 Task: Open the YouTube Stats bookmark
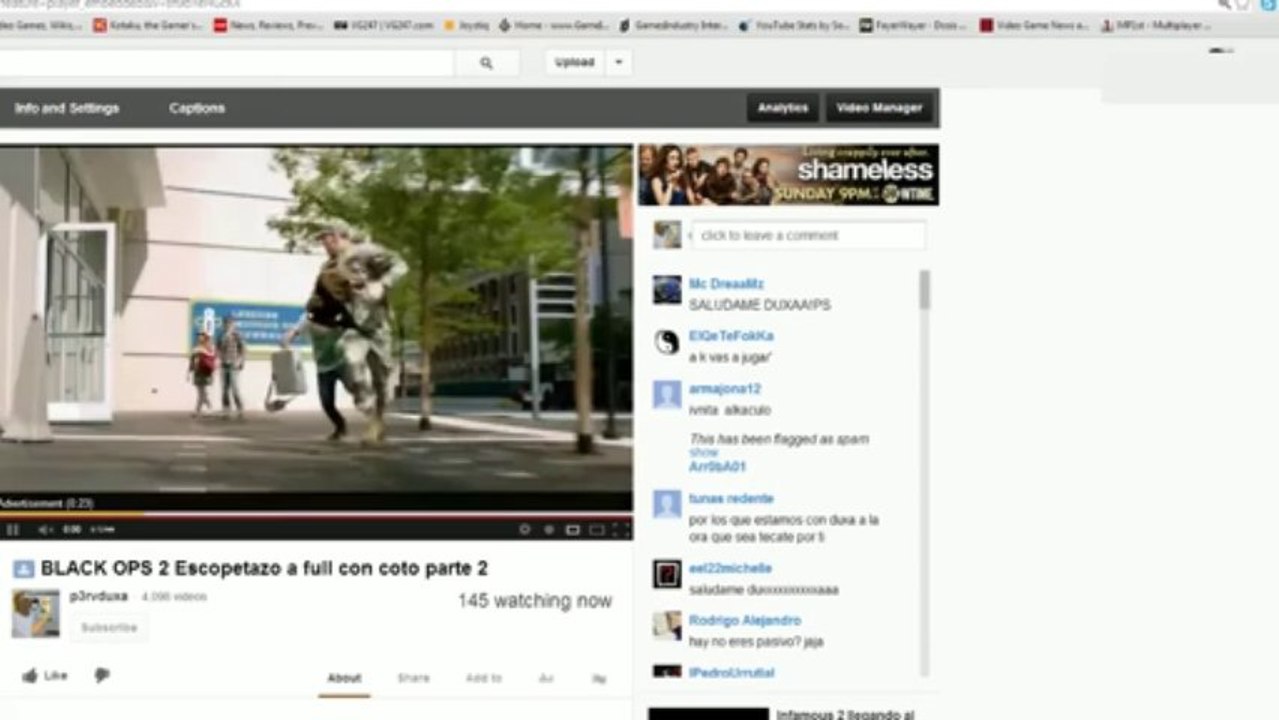tap(794, 25)
